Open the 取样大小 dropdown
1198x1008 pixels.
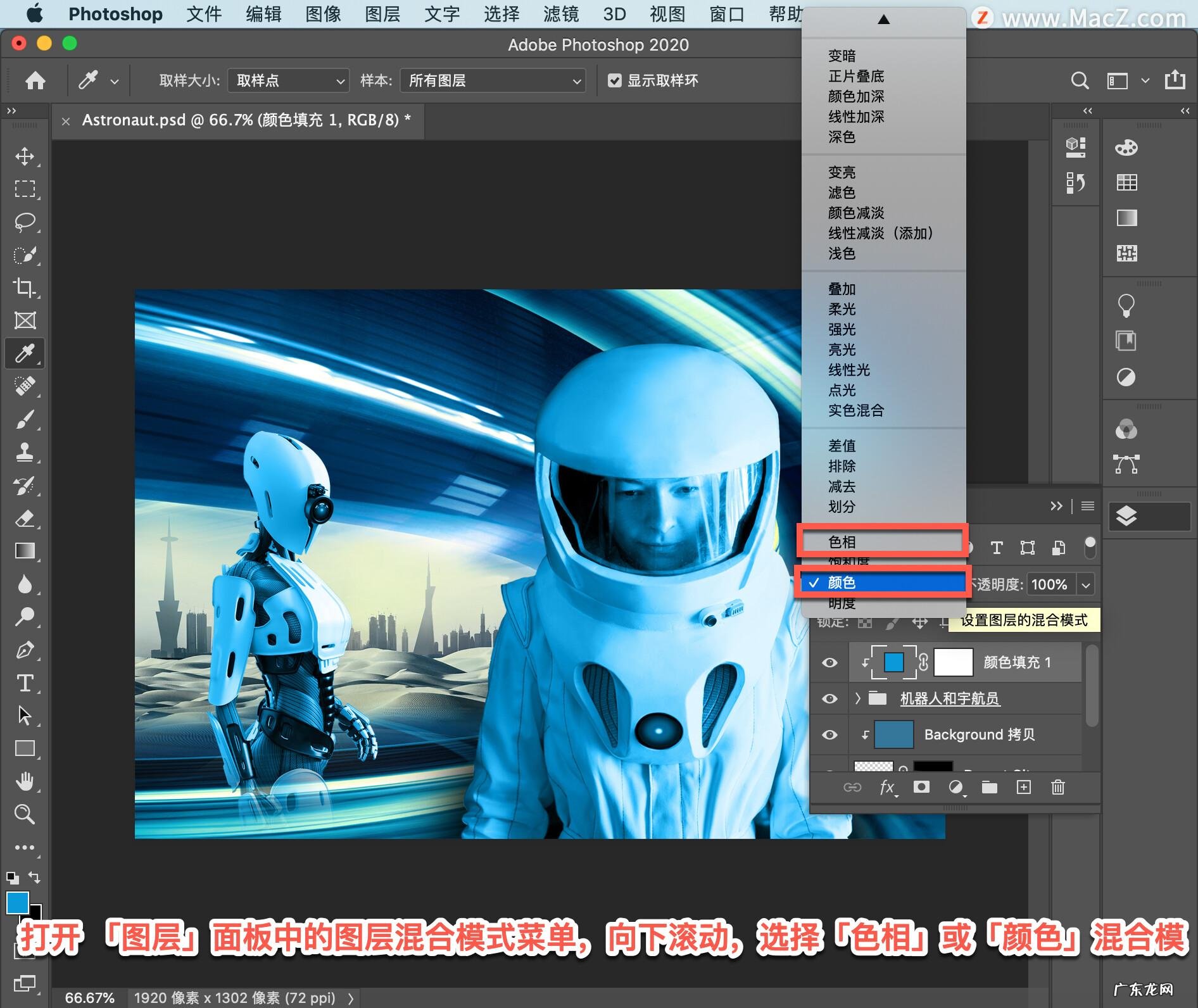(289, 80)
